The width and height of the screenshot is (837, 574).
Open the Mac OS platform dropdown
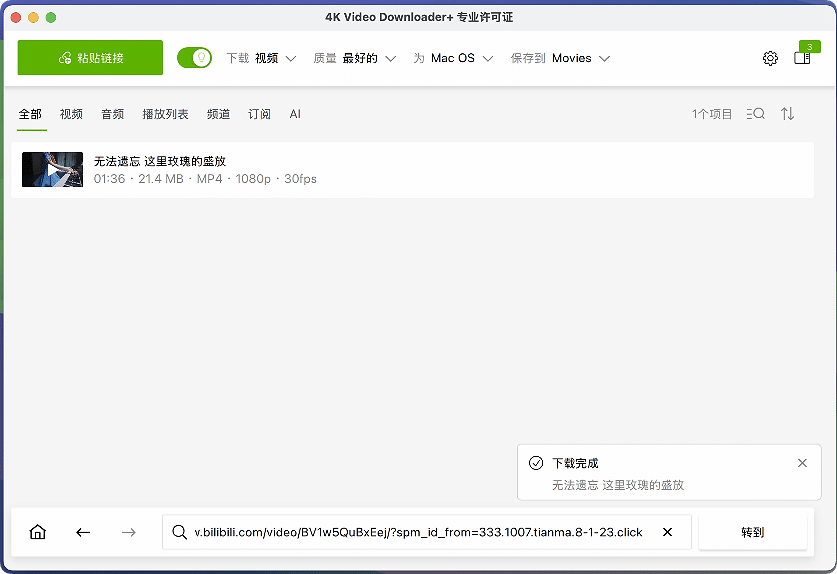click(x=453, y=58)
